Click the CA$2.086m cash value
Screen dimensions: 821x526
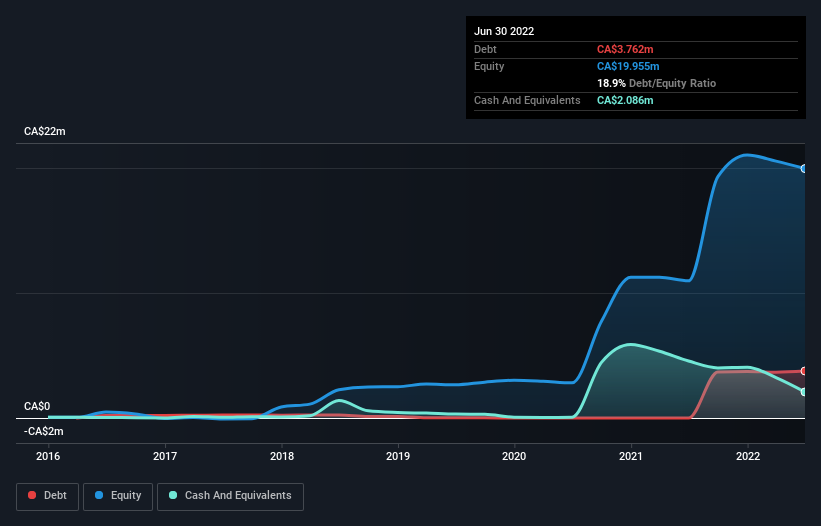625,100
